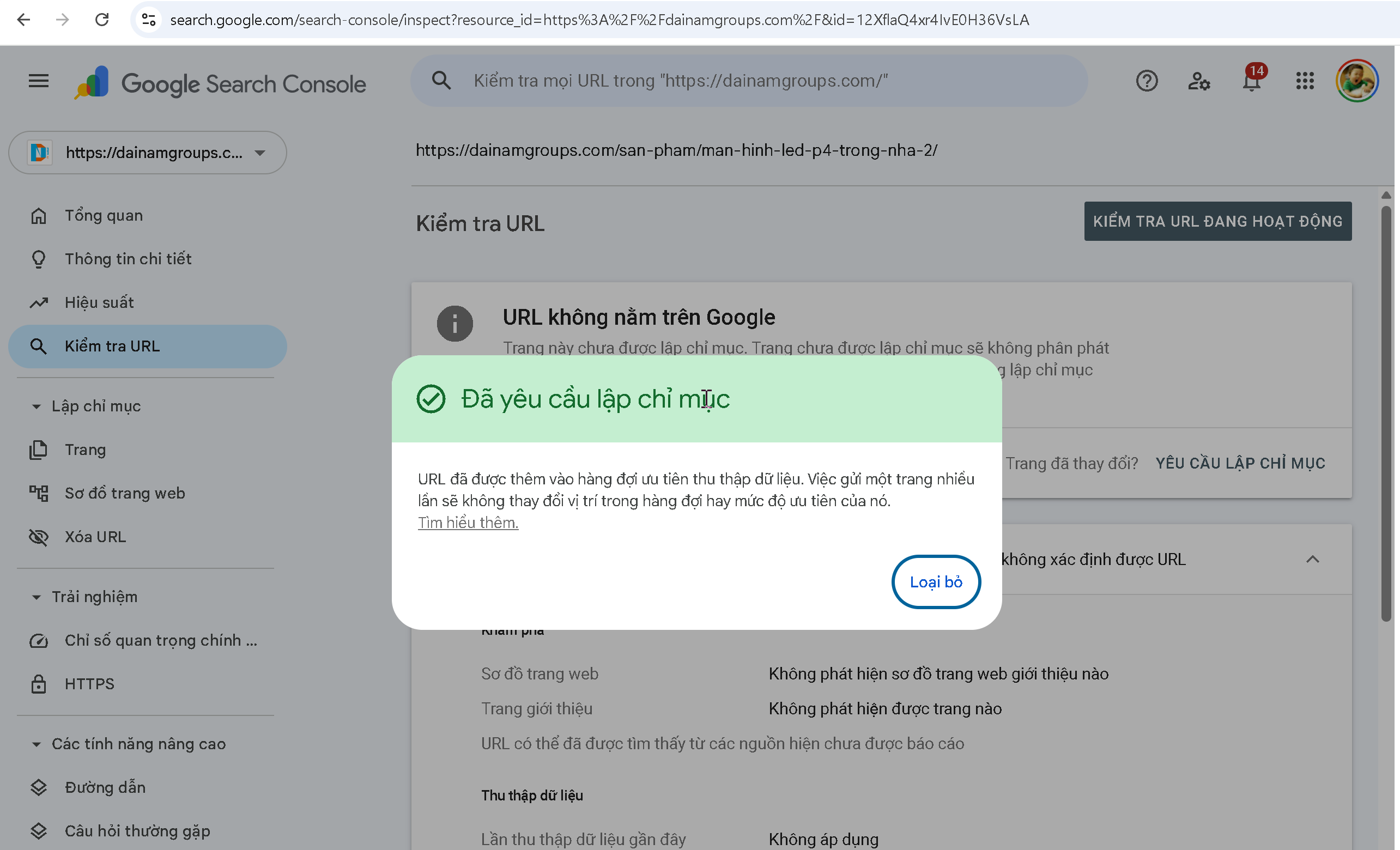
Task: Go to Tổng quan overview
Action: pos(147,215)
